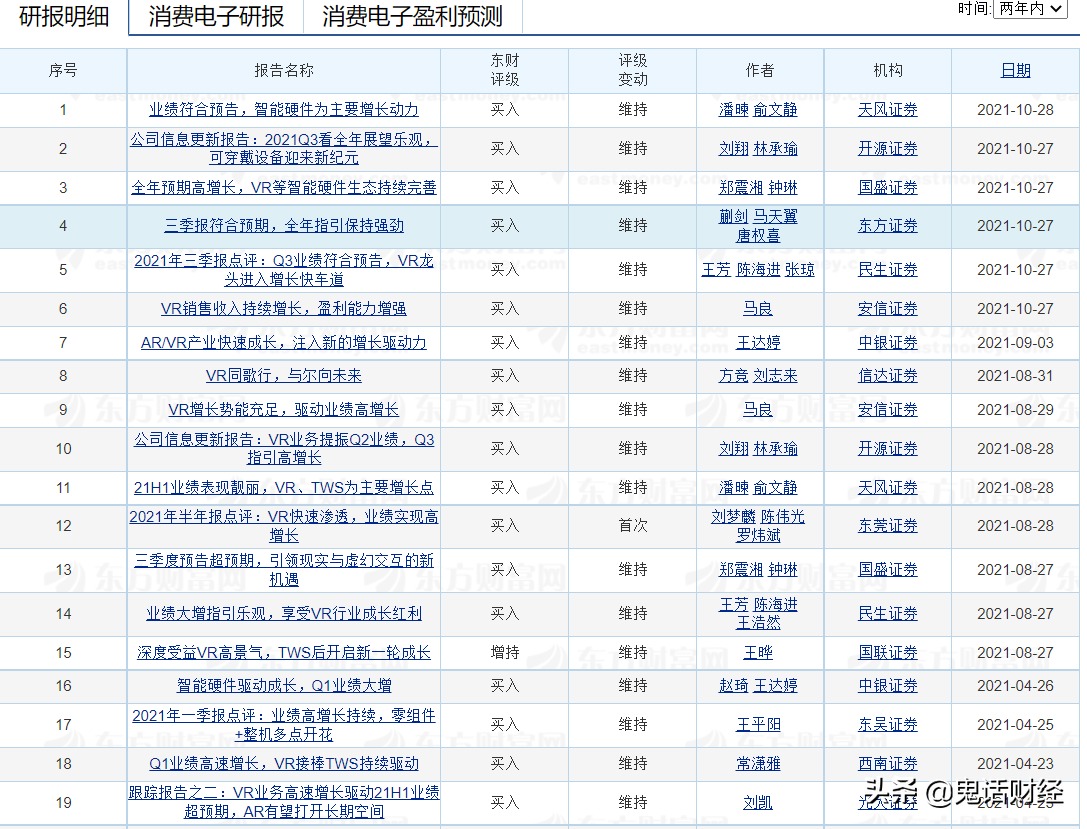Open report 2021年三季报点评：Q3业绩符合预告

284,270
